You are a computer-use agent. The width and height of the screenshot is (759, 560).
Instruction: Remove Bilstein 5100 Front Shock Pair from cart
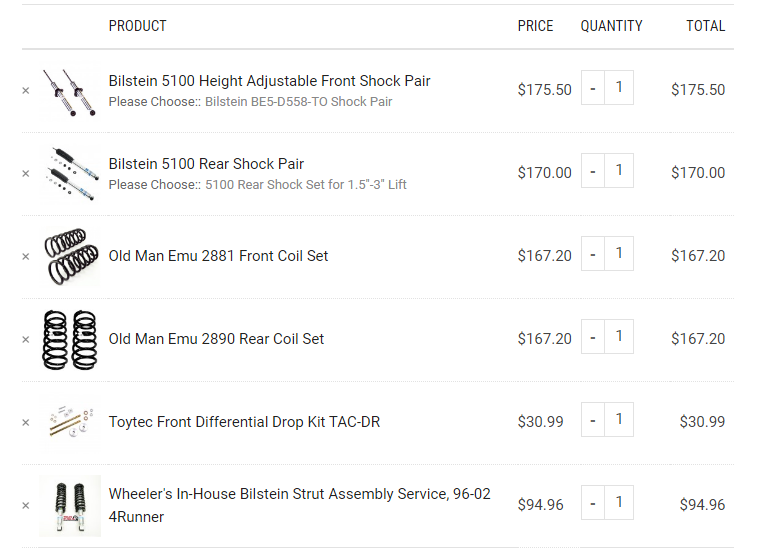click(26, 91)
